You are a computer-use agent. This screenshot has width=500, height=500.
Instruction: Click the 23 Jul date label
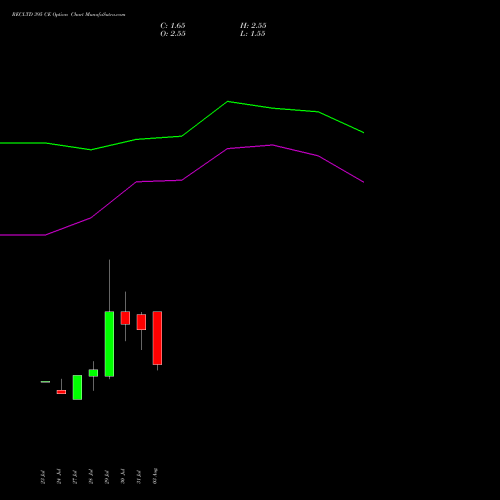point(43,477)
